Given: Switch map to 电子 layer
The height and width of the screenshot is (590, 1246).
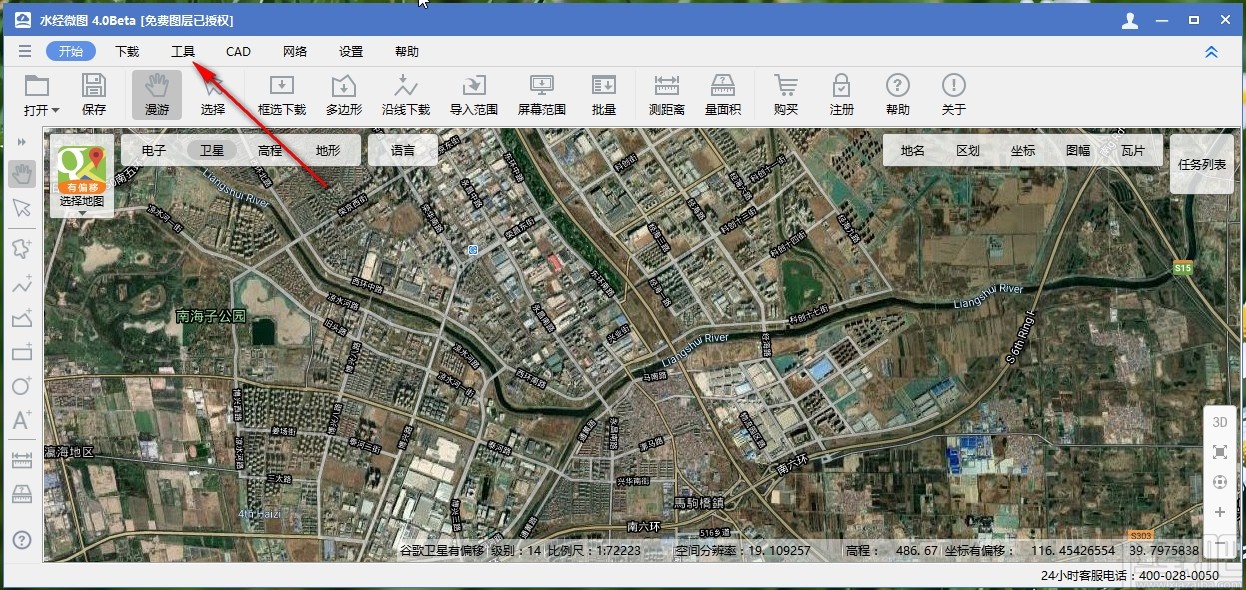Looking at the screenshot, I should 154,151.
